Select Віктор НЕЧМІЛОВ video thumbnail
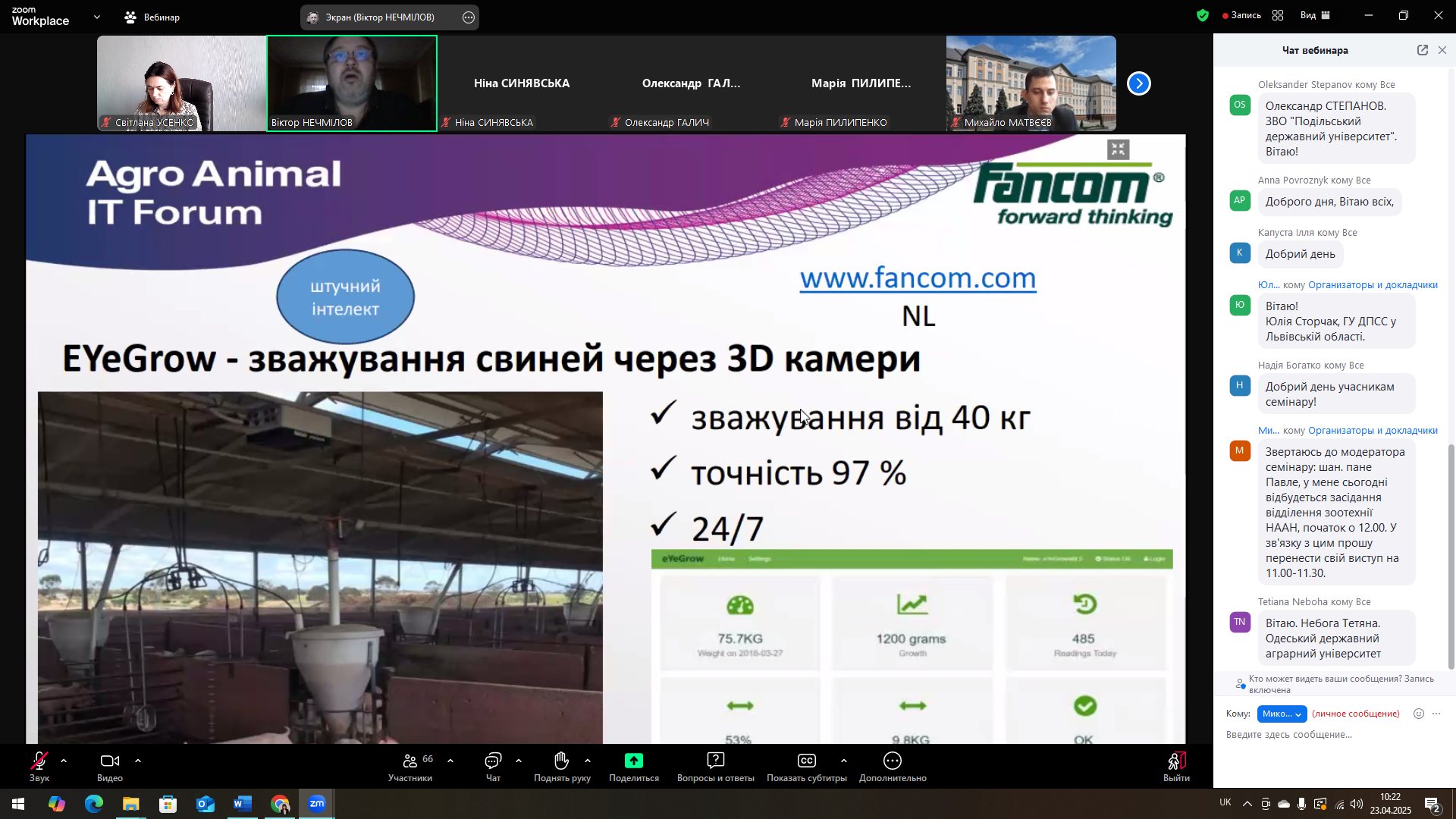1456x819 pixels. (352, 83)
